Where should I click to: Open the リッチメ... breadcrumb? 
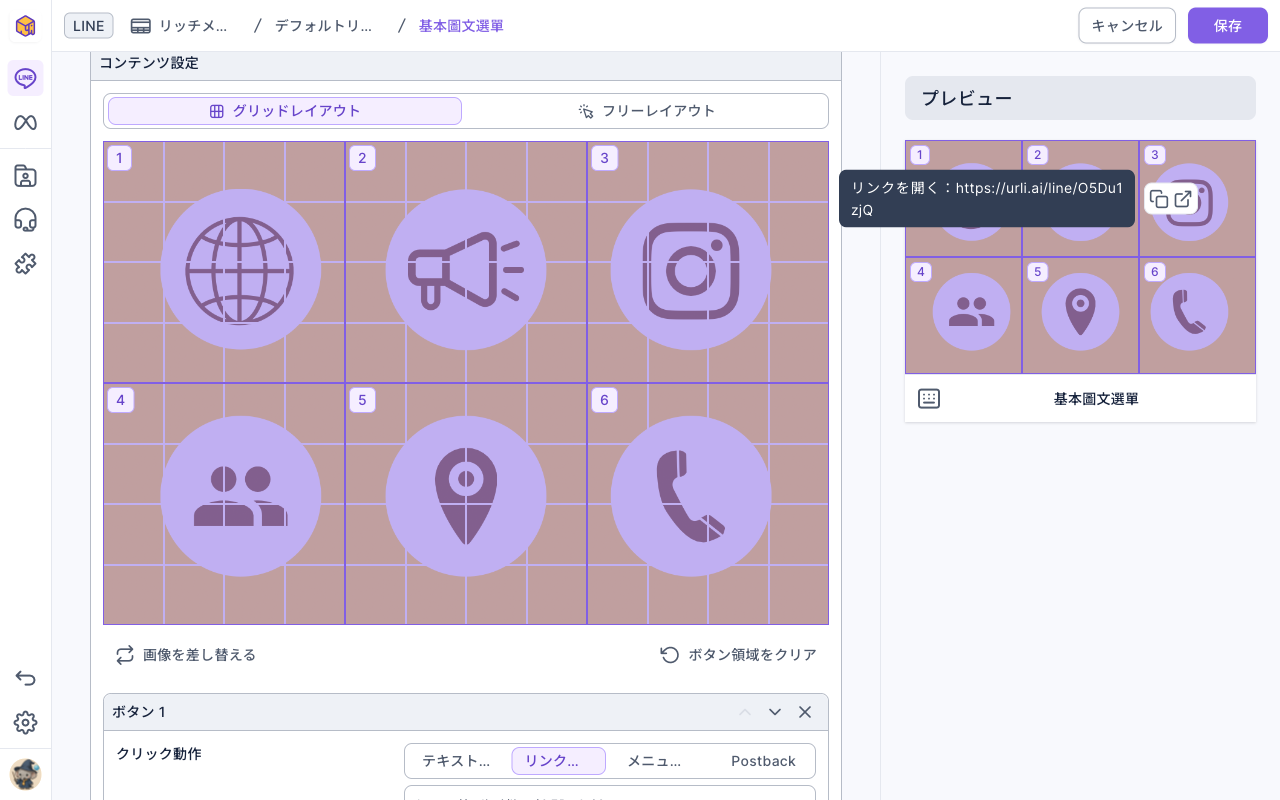[x=180, y=26]
